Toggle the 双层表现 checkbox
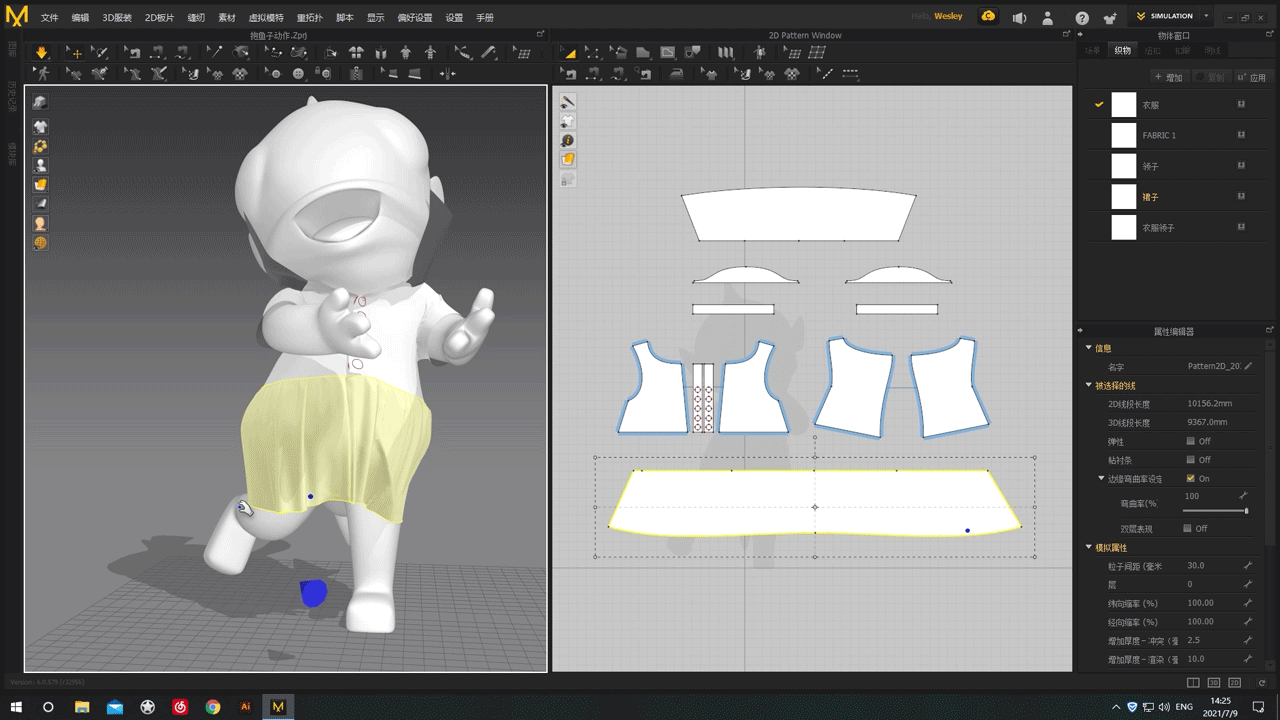This screenshot has height=720, width=1280. click(x=1187, y=528)
